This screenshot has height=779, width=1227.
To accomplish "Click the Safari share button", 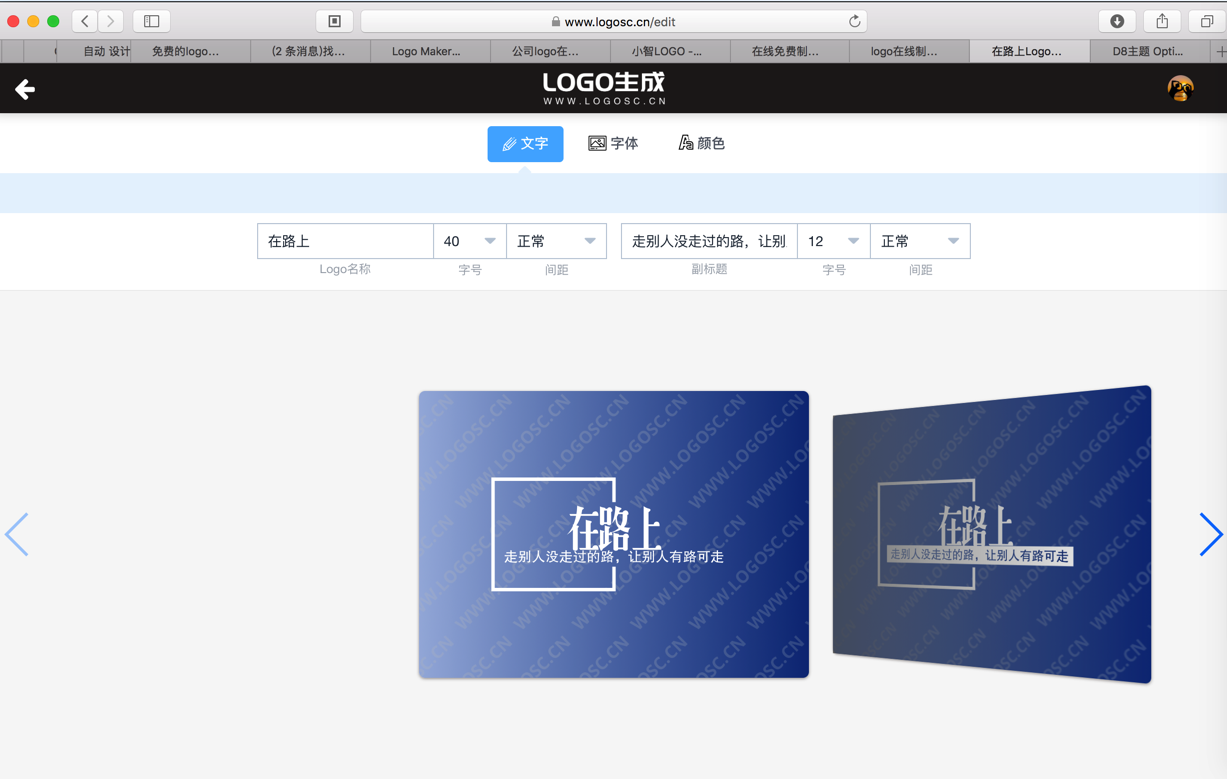I will 1162,21.
